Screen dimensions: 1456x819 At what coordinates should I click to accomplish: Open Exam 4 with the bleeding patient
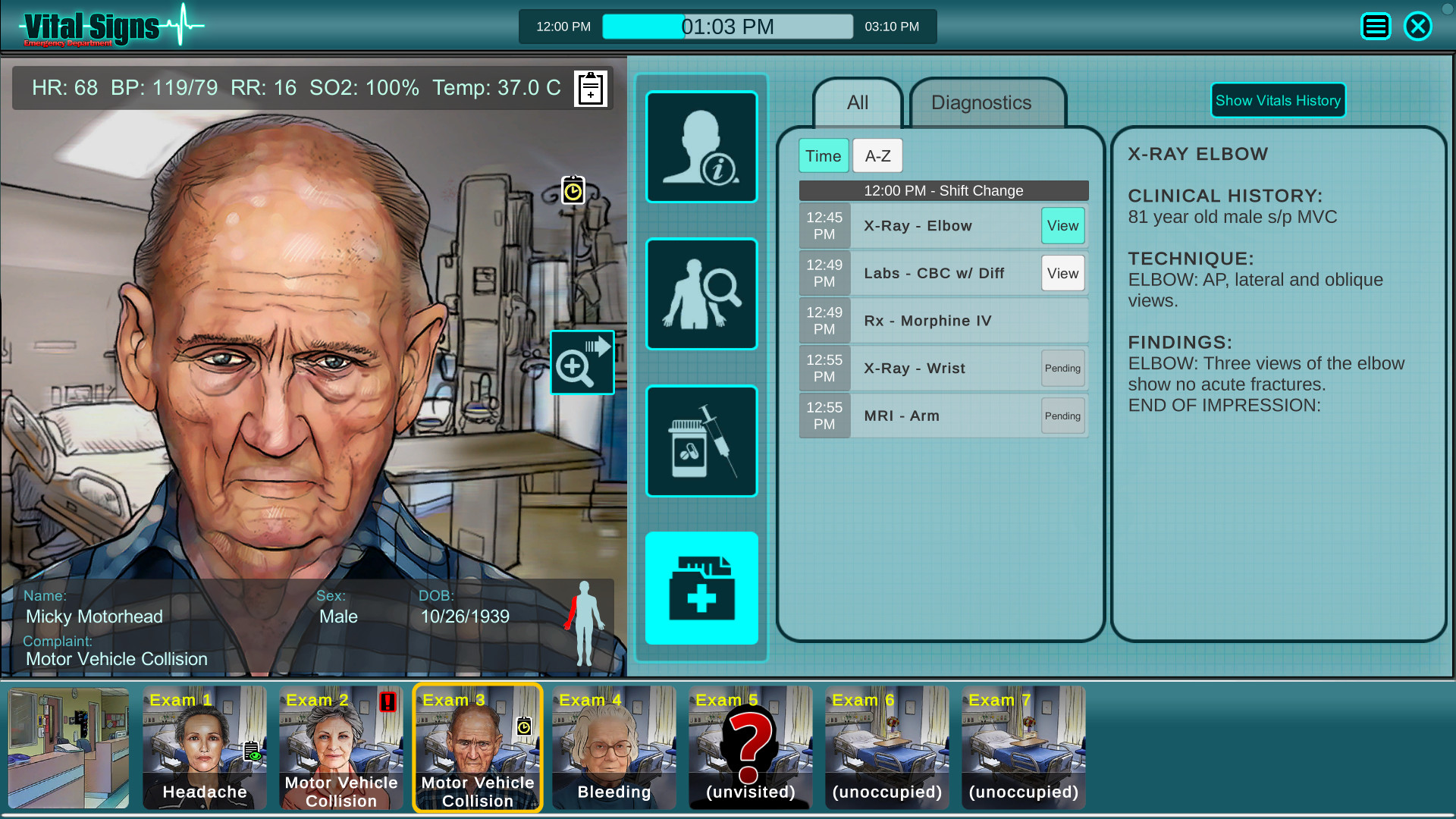coord(613,747)
